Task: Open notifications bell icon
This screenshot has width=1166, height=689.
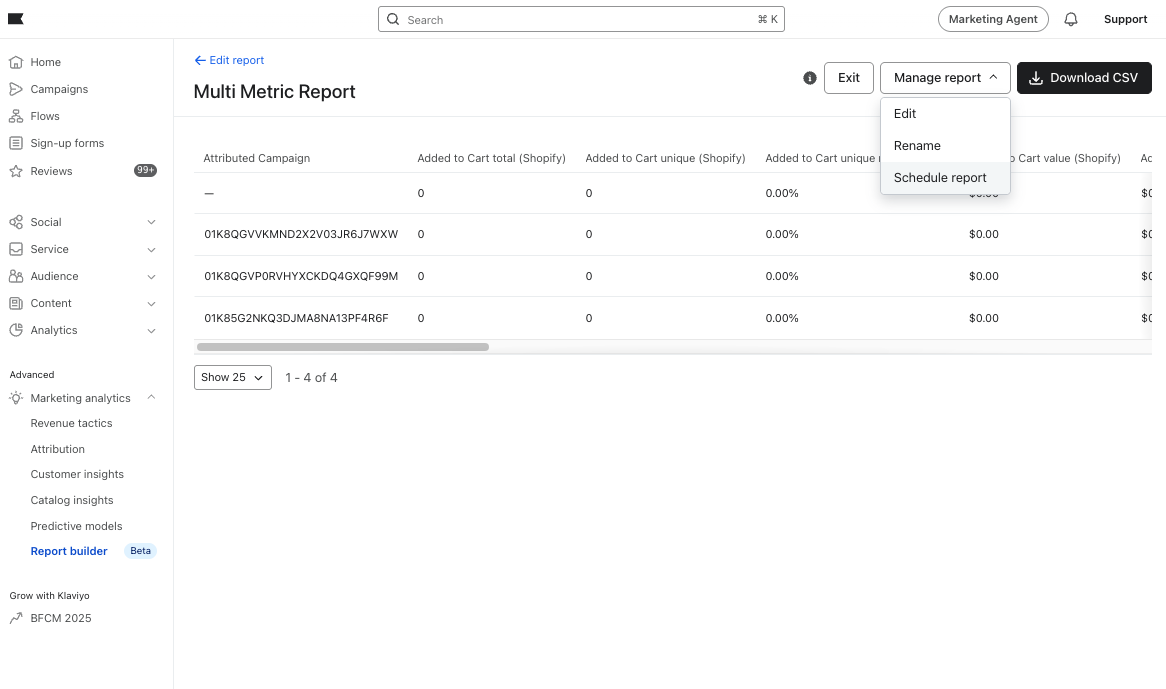Action: point(1071,19)
